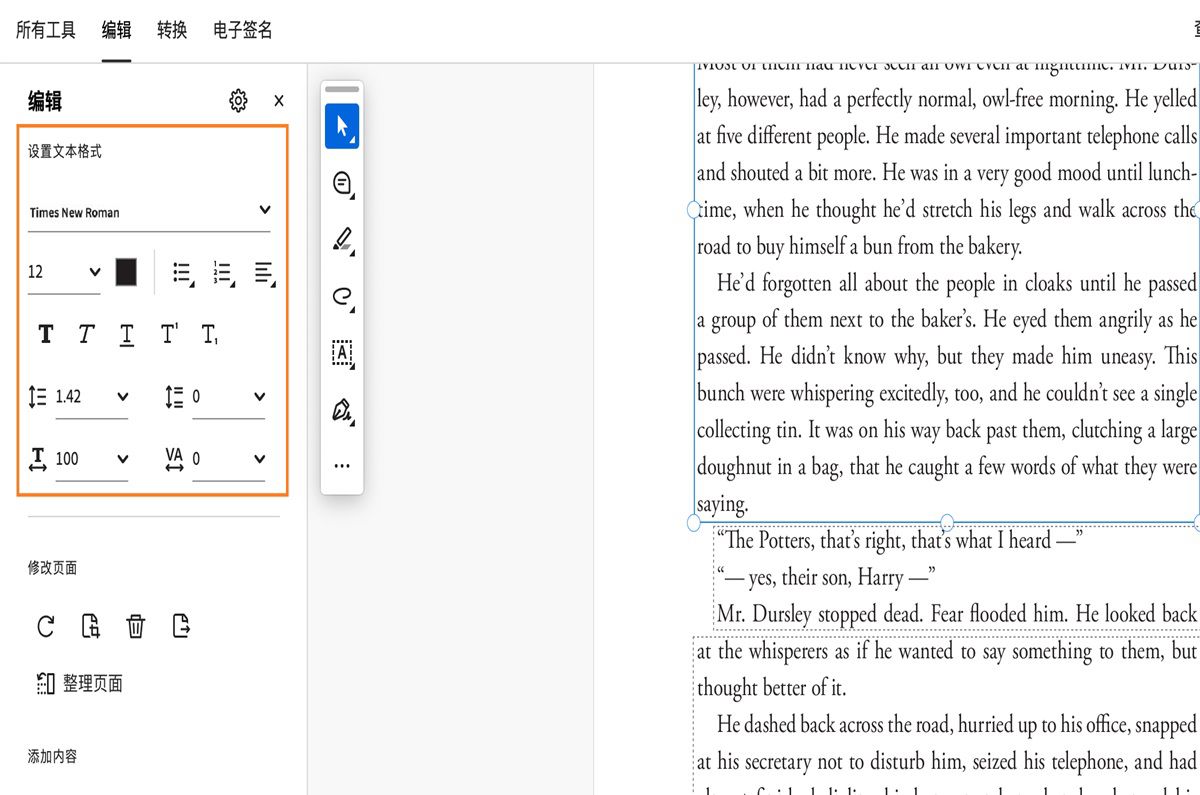The width and height of the screenshot is (1200, 795).
Task: Click the line "“— yes, their son, Harry —”"
Action: click(x=826, y=577)
